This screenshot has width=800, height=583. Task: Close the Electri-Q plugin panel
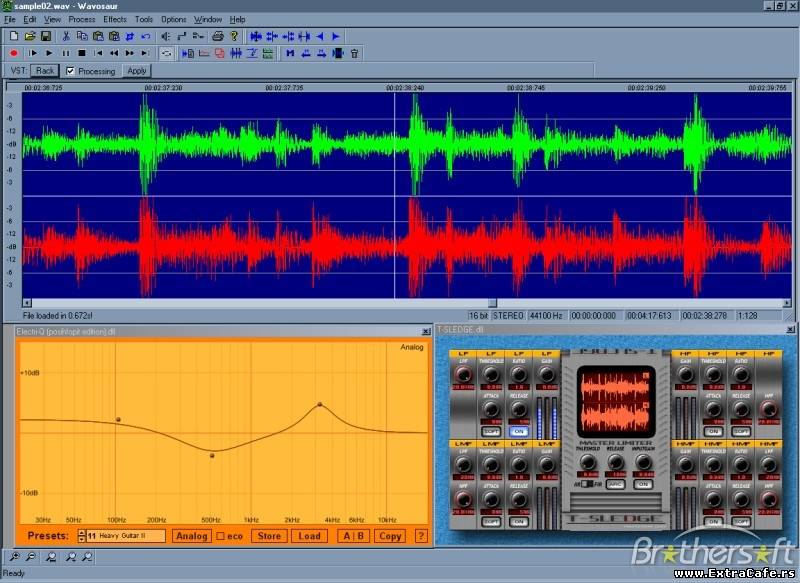[x=426, y=332]
